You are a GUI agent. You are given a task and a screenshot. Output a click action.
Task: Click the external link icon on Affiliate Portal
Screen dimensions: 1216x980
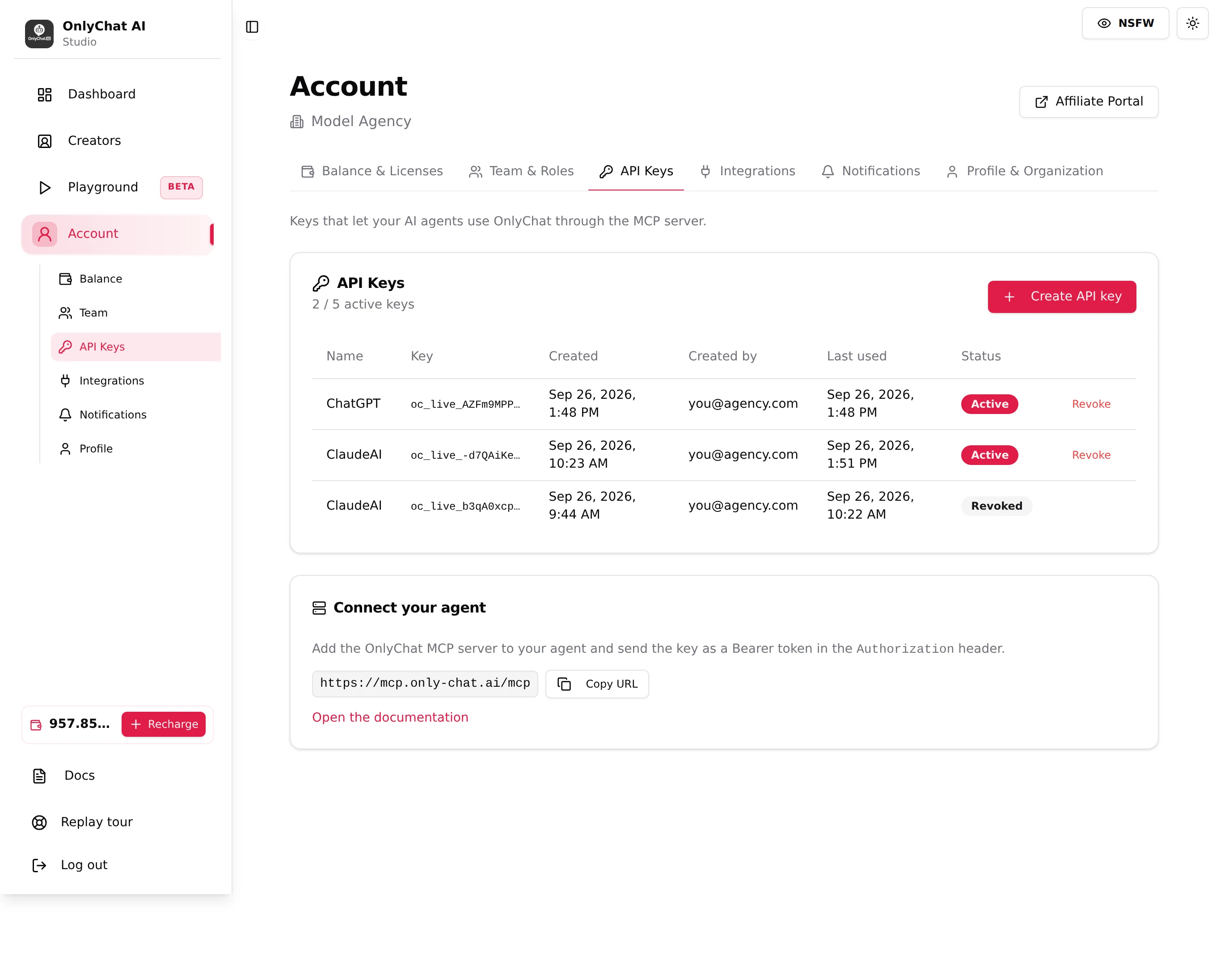[1041, 102]
